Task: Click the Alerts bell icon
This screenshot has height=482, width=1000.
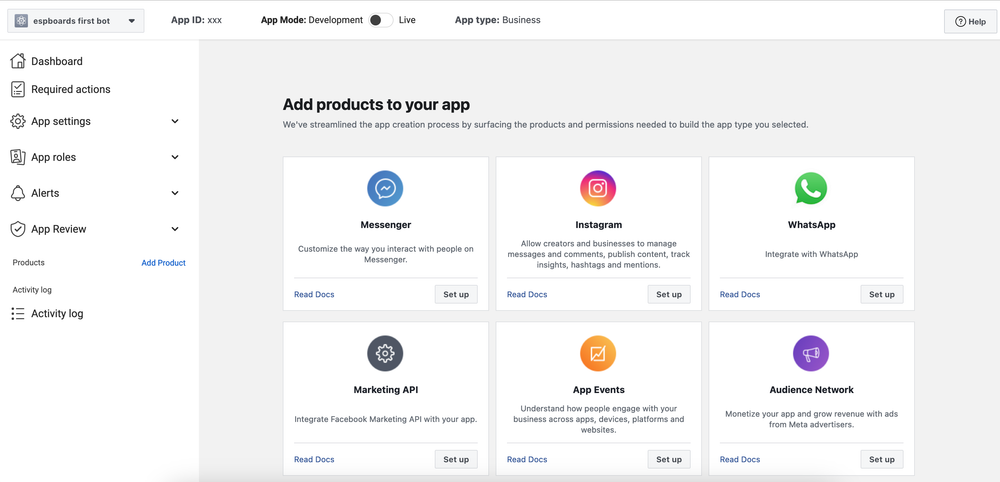Action: [x=18, y=193]
